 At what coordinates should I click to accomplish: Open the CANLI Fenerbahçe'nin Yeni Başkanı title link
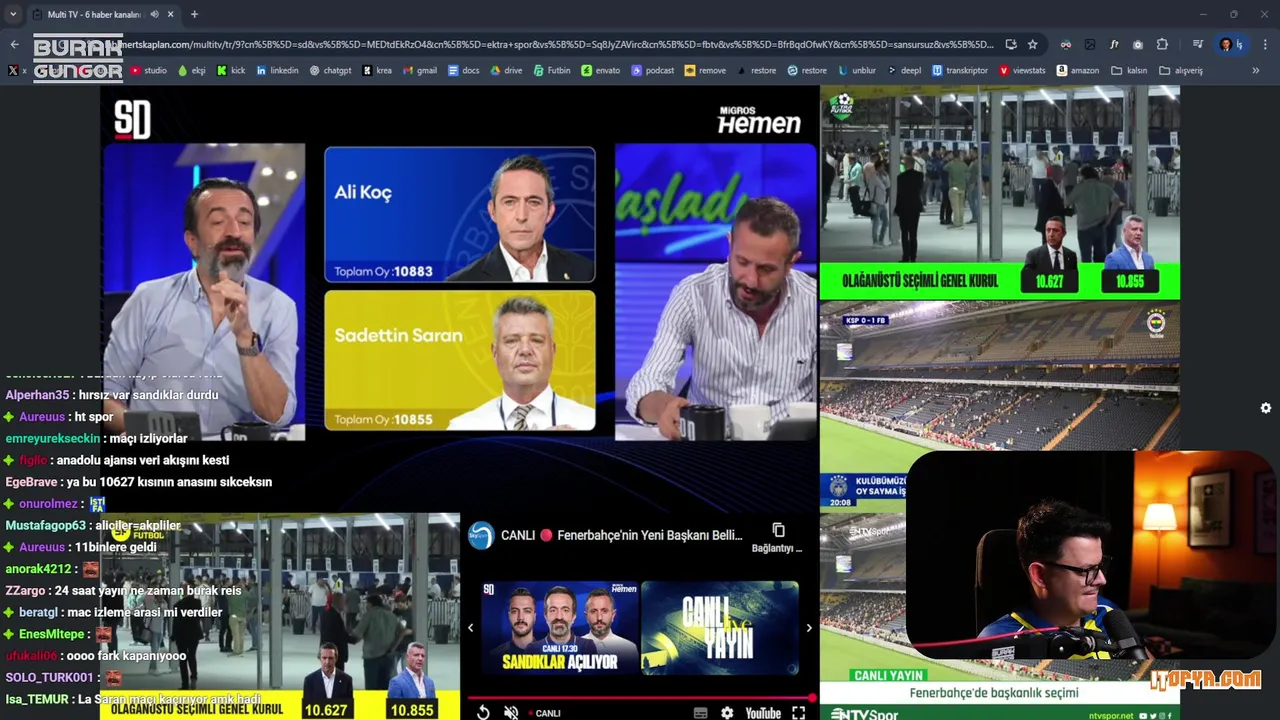pyautogui.click(x=621, y=535)
